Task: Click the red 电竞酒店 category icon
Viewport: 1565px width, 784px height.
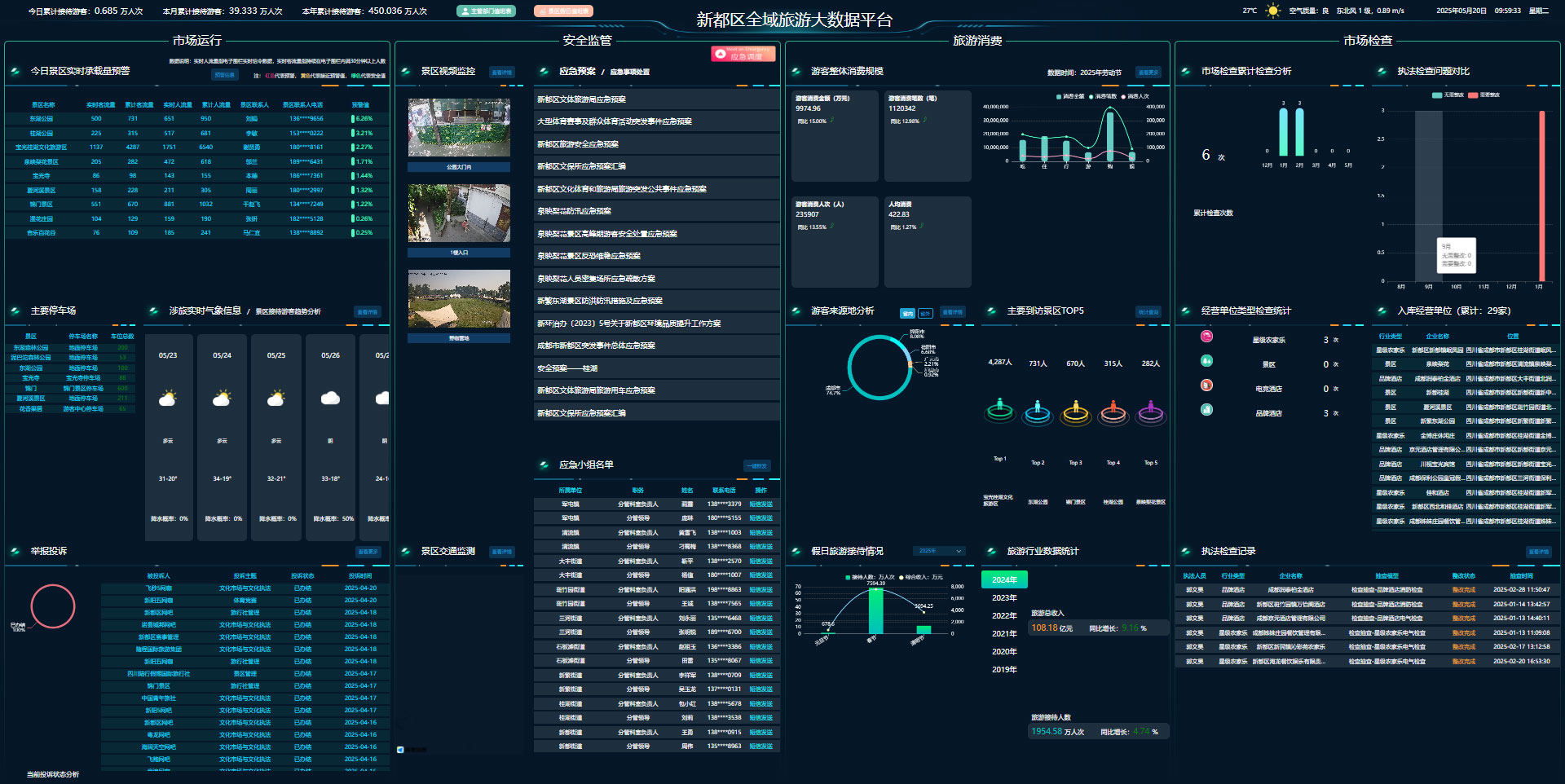Action: point(1206,385)
